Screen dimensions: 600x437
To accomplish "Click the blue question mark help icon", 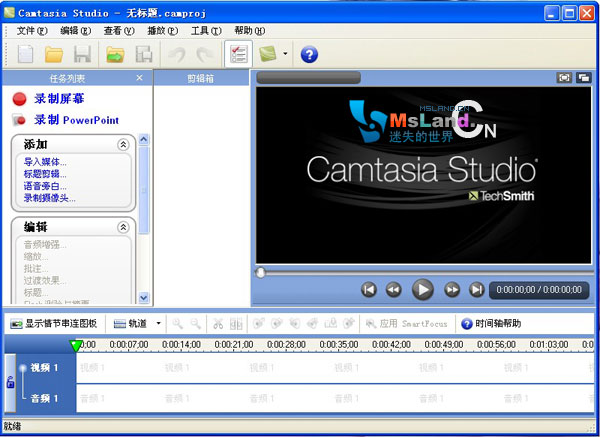I will pyautogui.click(x=309, y=54).
